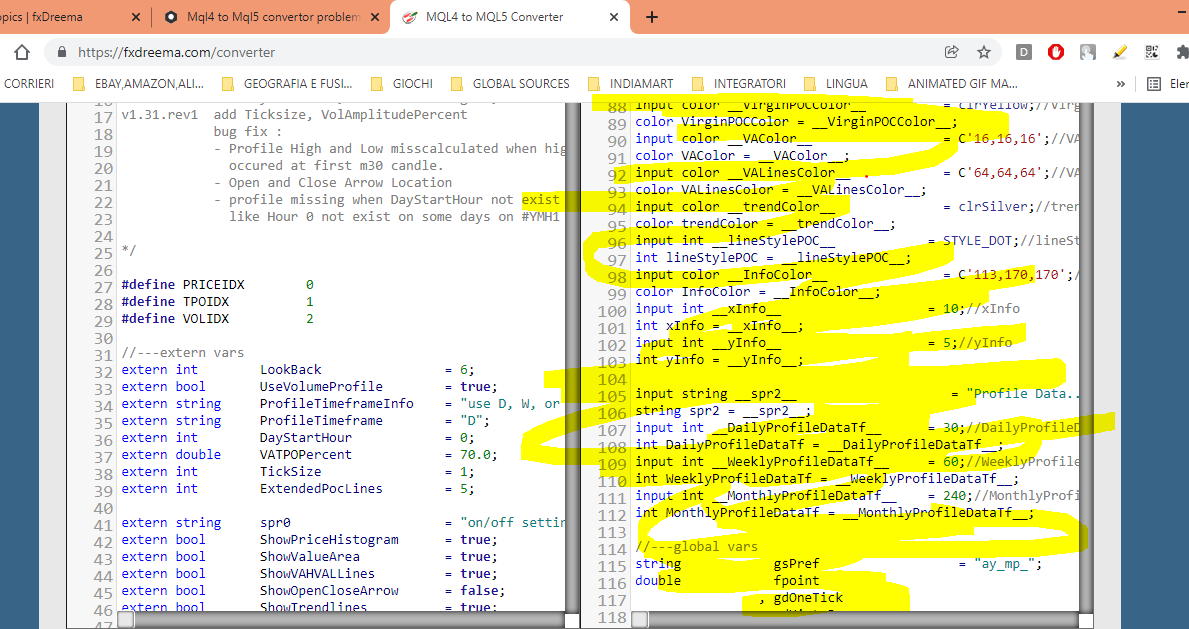The width and height of the screenshot is (1189, 629).
Task: Click the site security lock icon
Action: [x=62, y=52]
